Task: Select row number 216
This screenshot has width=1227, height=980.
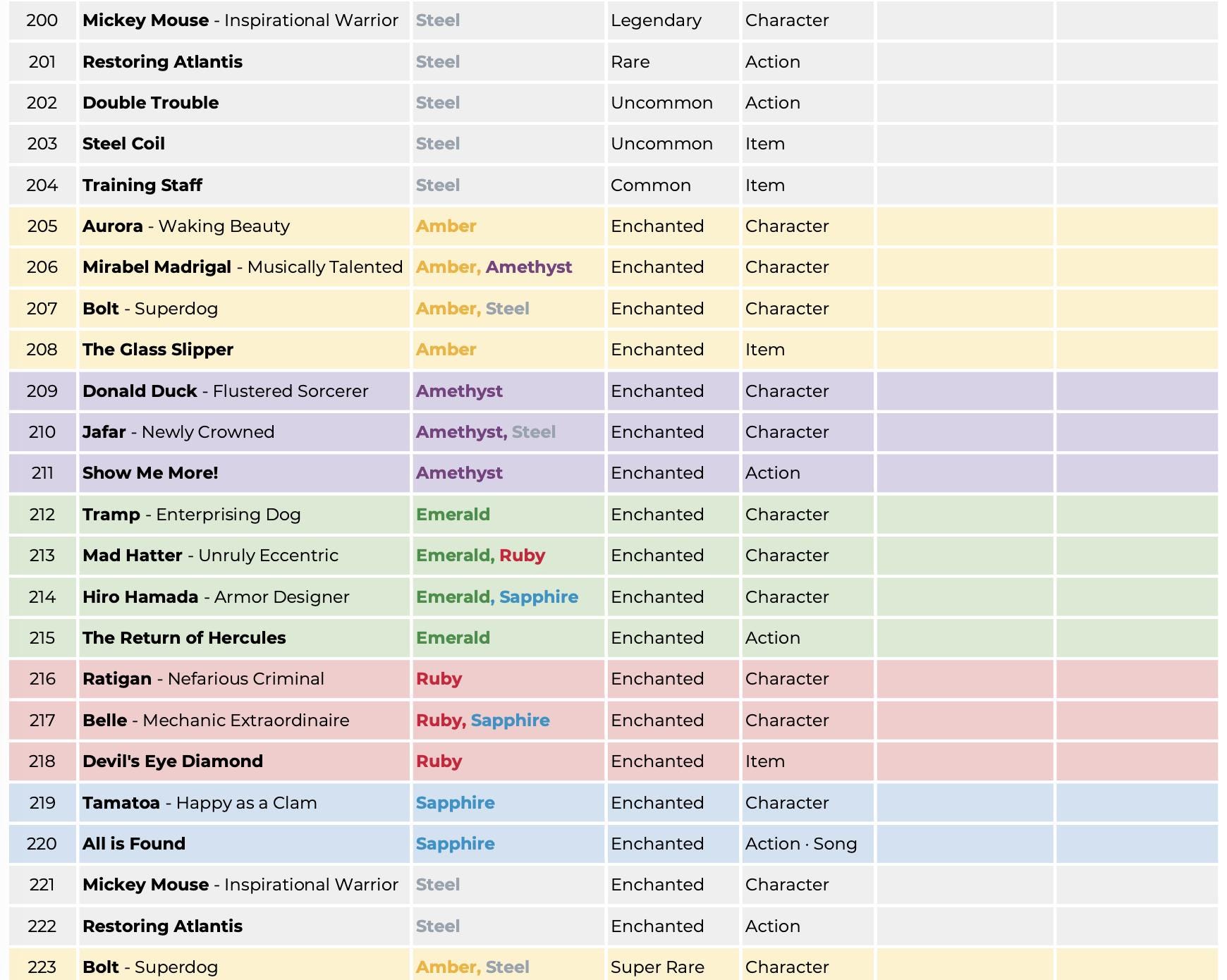Action: click(x=42, y=679)
